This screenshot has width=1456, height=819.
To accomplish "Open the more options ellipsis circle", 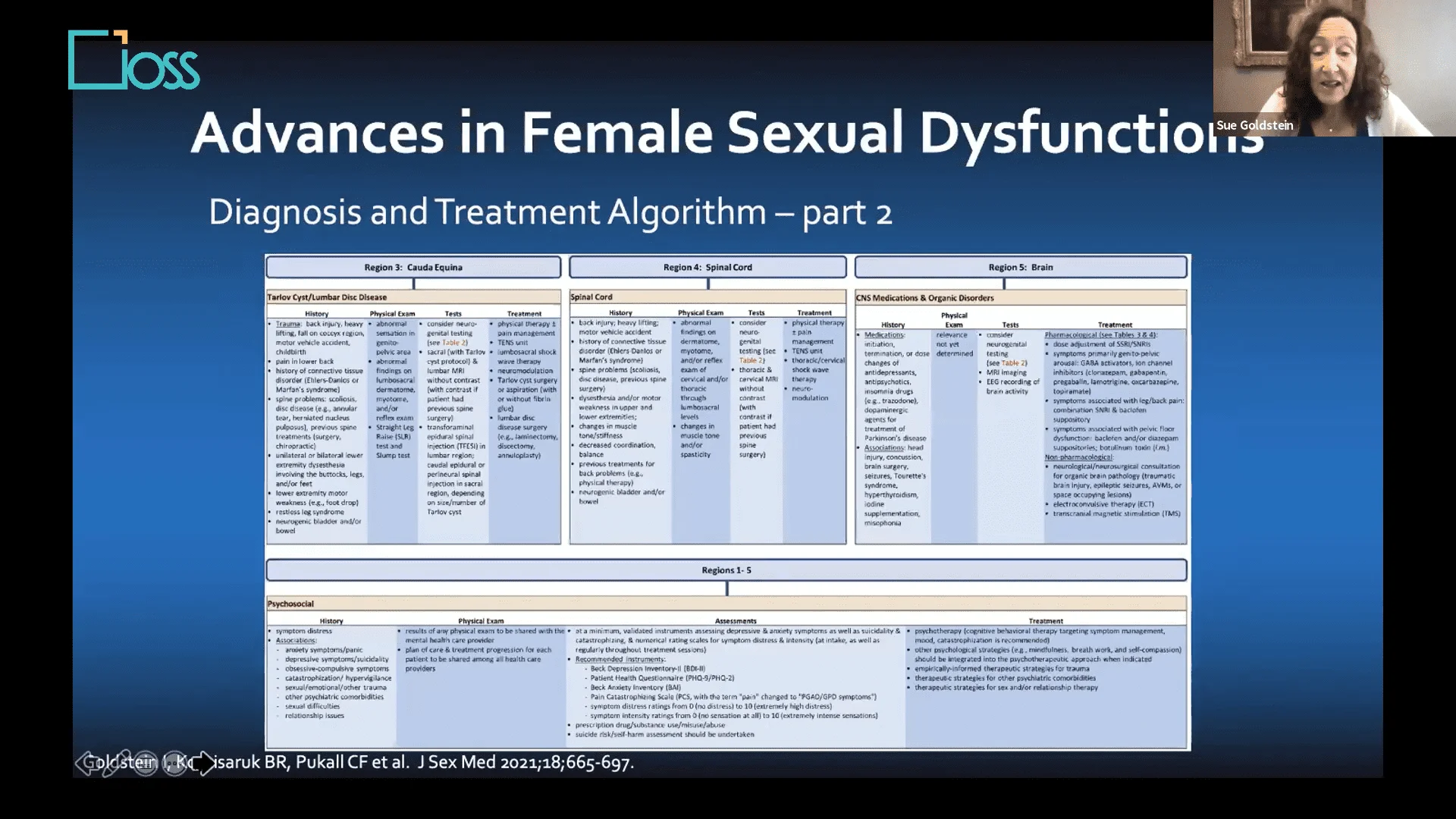I will click(x=174, y=763).
